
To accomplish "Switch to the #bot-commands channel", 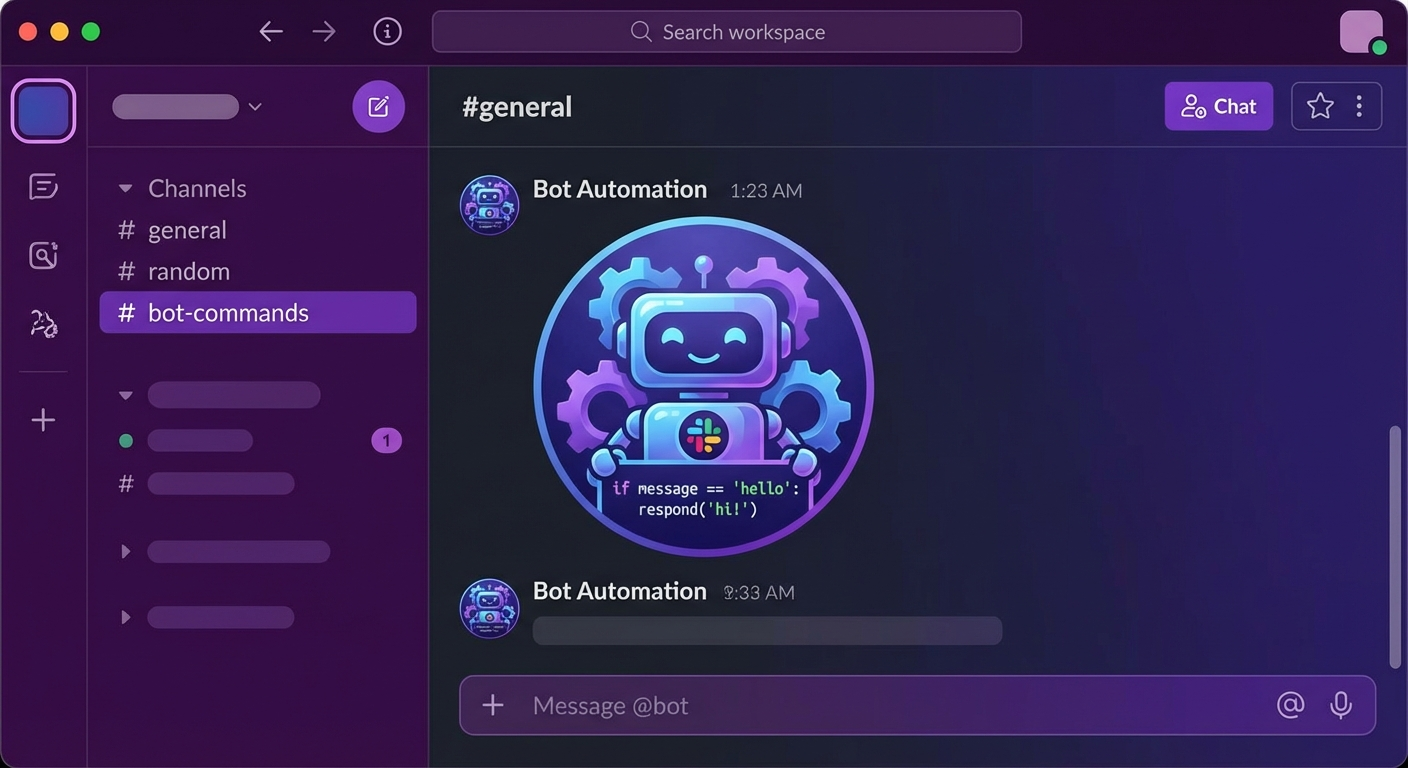I will (x=228, y=312).
